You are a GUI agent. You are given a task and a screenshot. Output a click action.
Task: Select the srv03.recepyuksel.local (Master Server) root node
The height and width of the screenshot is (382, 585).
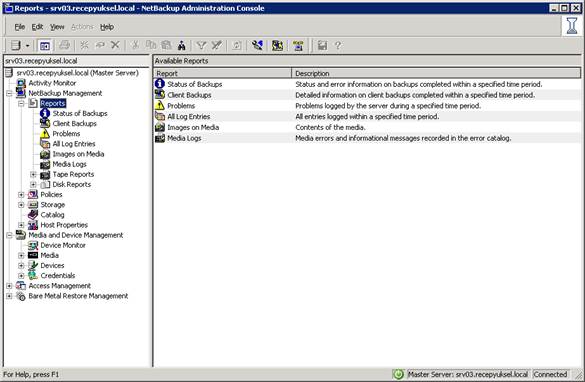[77, 73]
